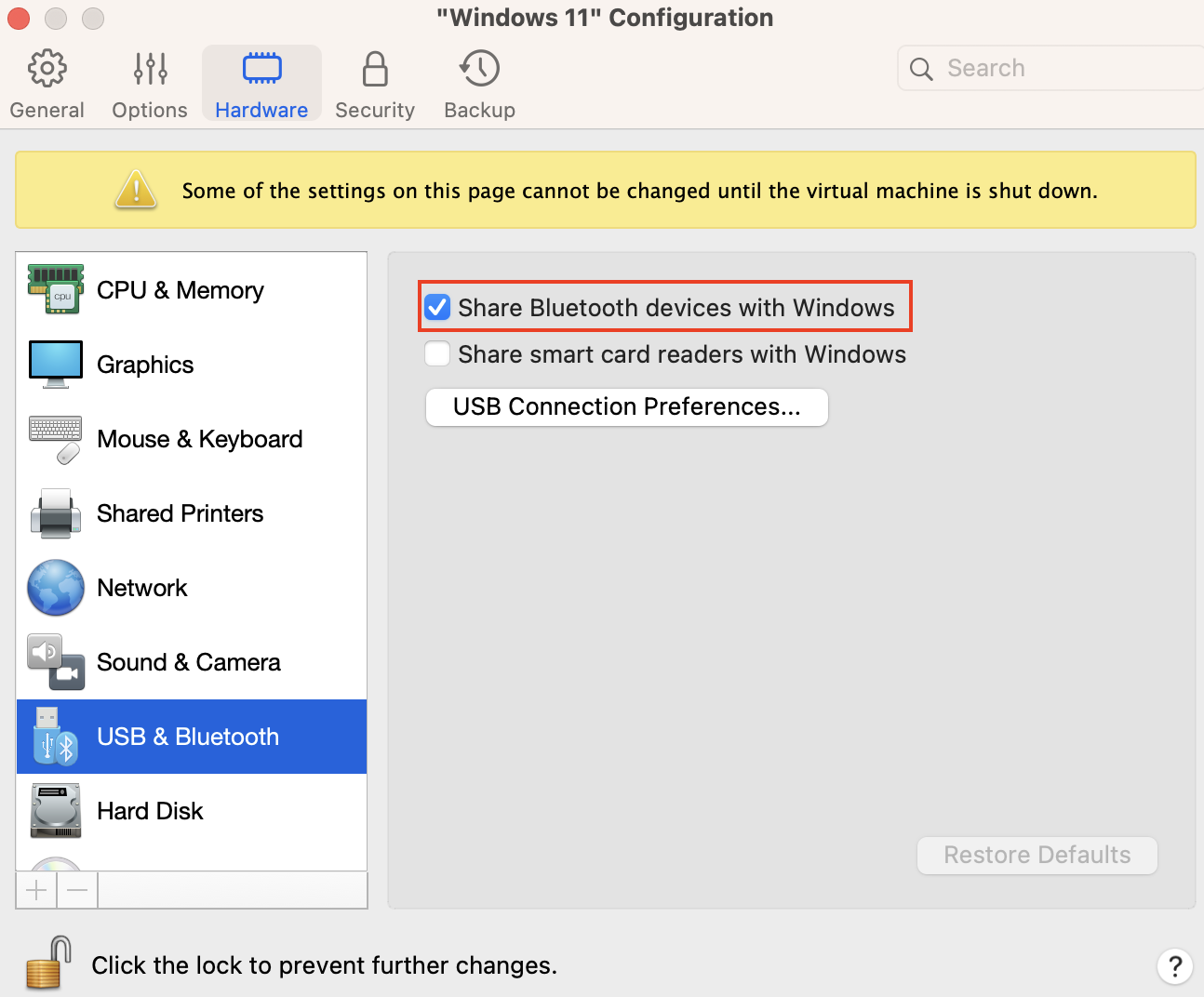Viewport: 1204px width, 997px height.
Task: Switch to the General tab label
Action: pyautogui.click(x=47, y=110)
